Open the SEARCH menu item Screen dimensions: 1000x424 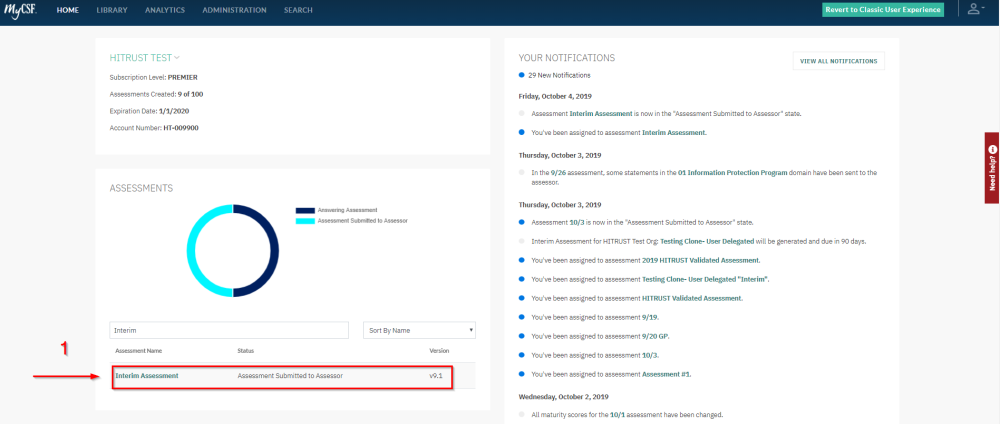298,10
